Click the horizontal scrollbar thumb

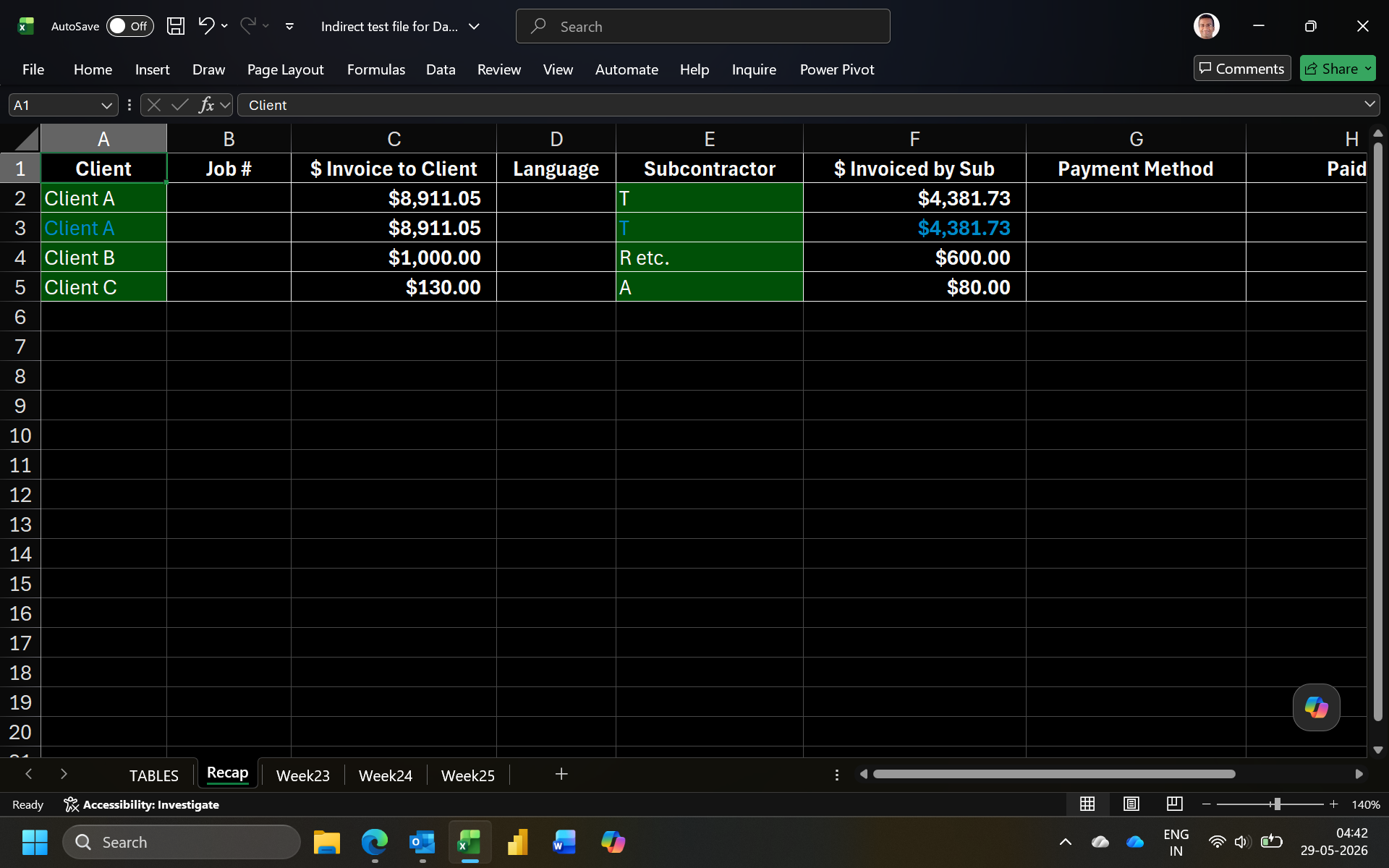(1054, 774)
